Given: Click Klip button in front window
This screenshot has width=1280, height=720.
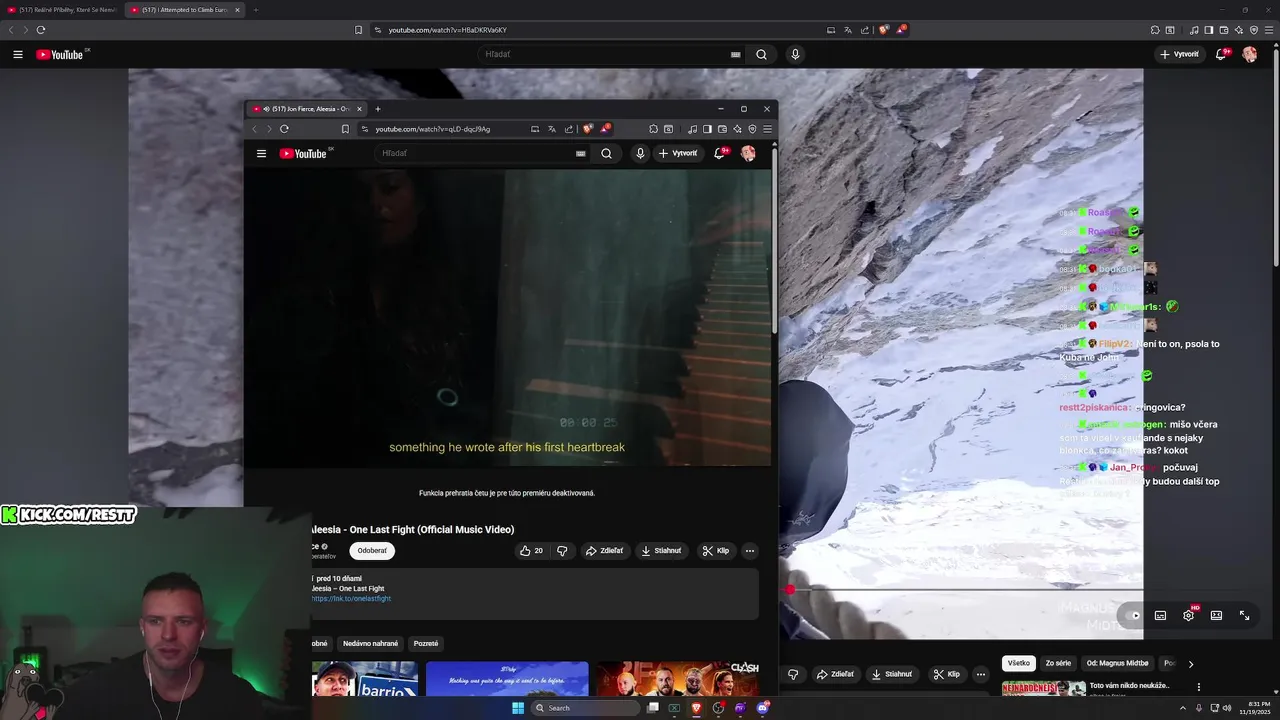Looking at the screenshot, I should [716, 550].
